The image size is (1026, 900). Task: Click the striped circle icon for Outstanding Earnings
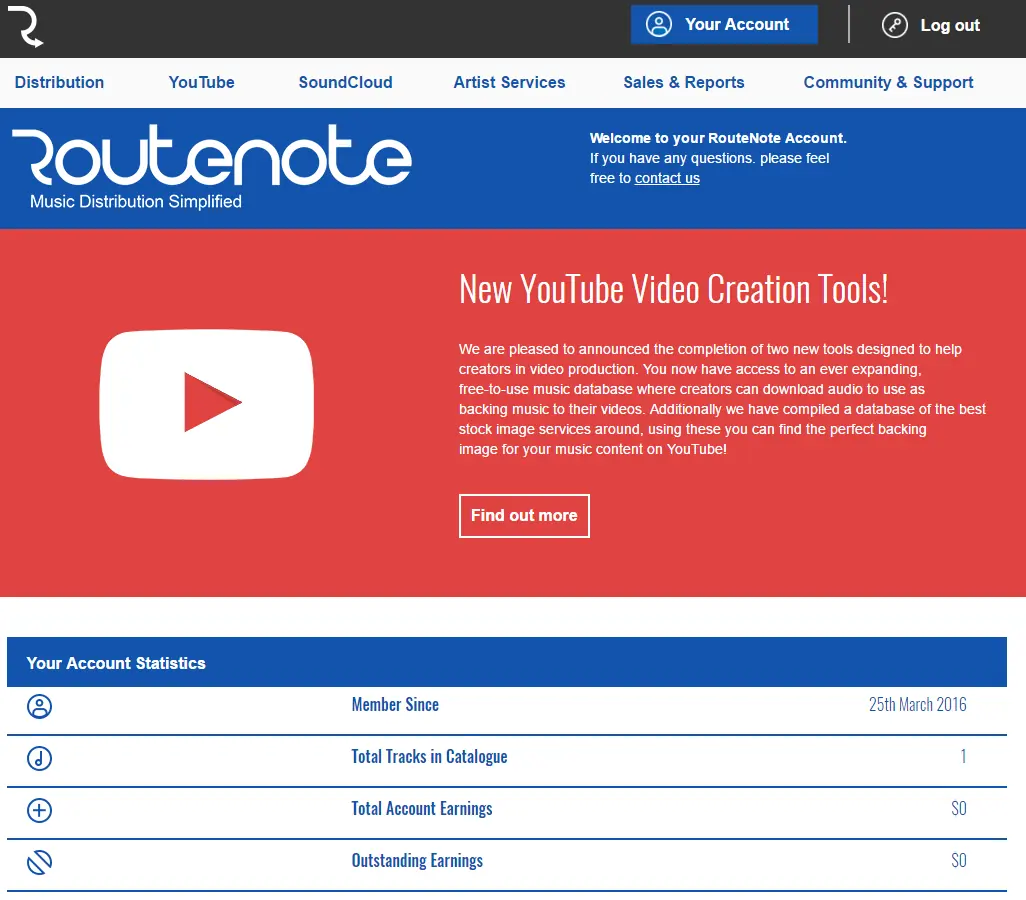39,862
